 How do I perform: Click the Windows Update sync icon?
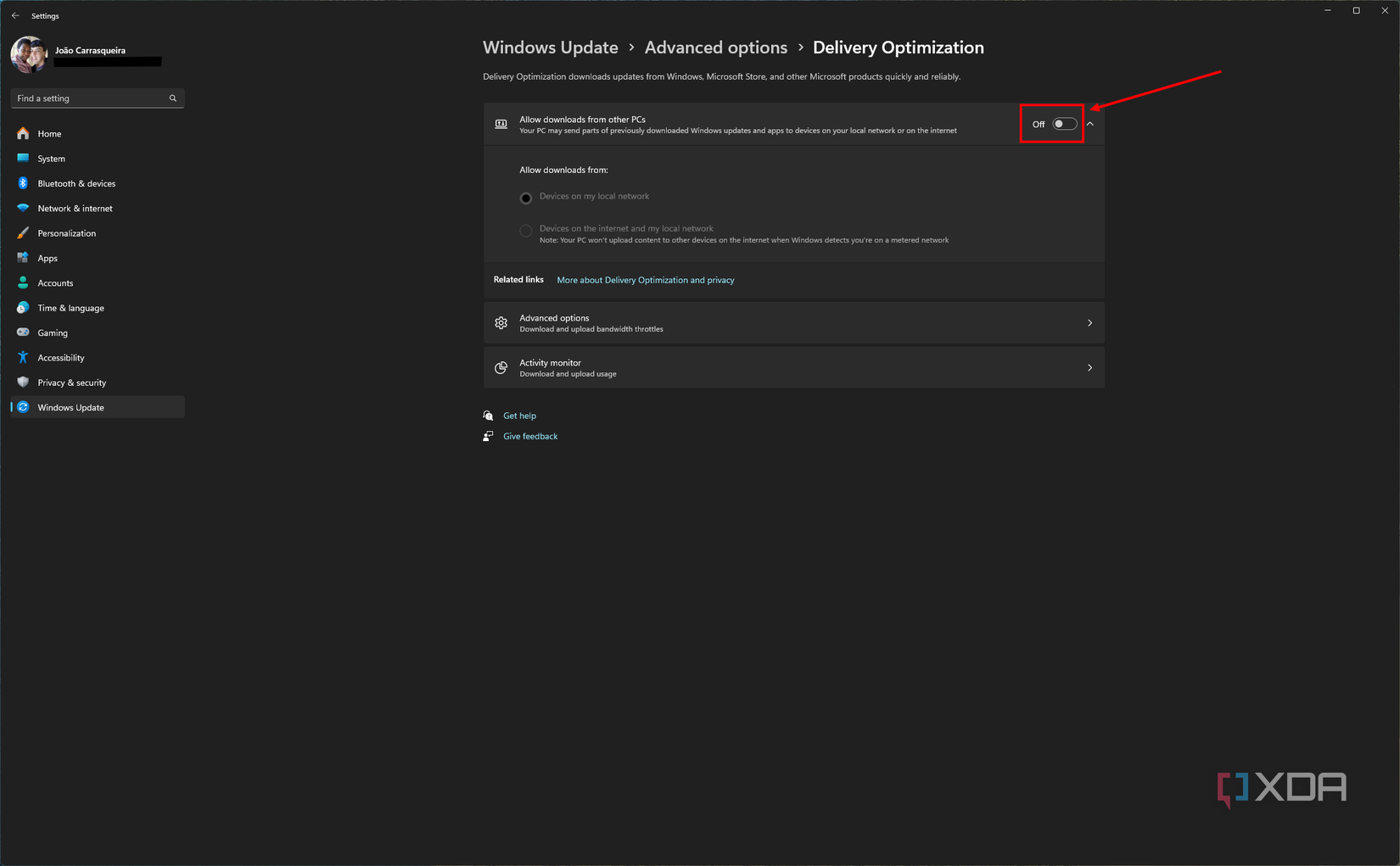pyautogui.click(x=23, y=407)
